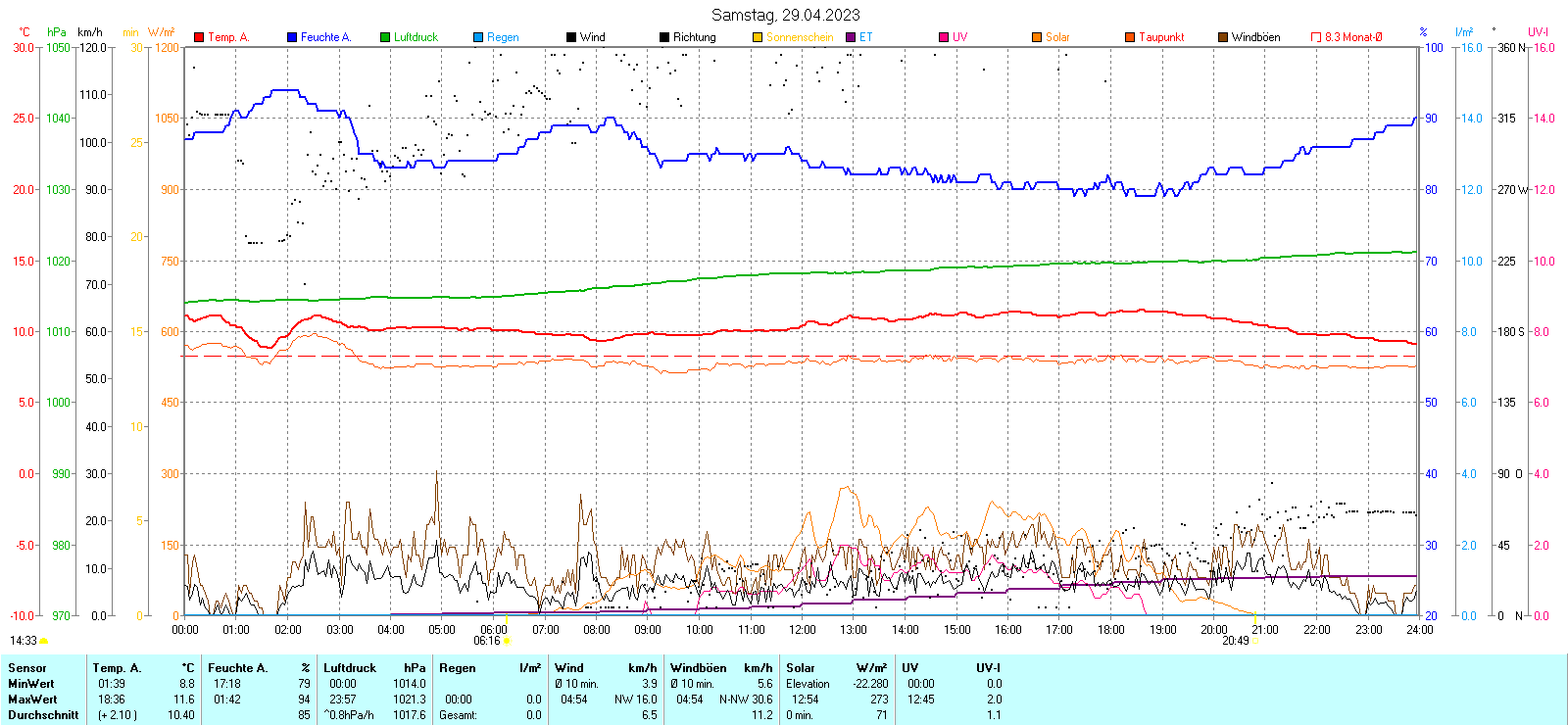Click the brown Windböen legend square
1568x725 pixels.
1223,37
